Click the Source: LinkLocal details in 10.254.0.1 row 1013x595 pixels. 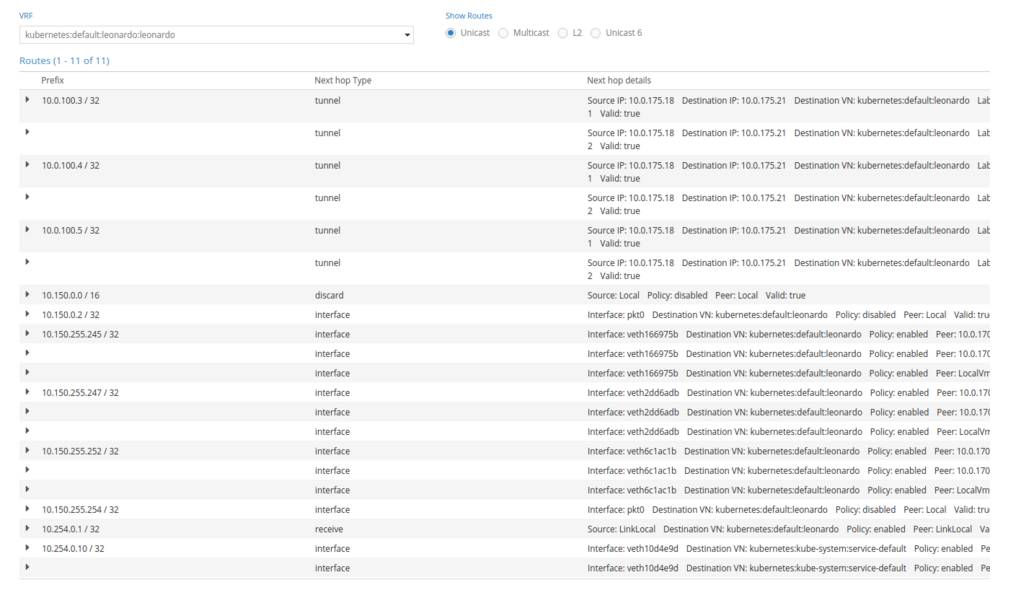pyautogui.click(x=621, y=529)
